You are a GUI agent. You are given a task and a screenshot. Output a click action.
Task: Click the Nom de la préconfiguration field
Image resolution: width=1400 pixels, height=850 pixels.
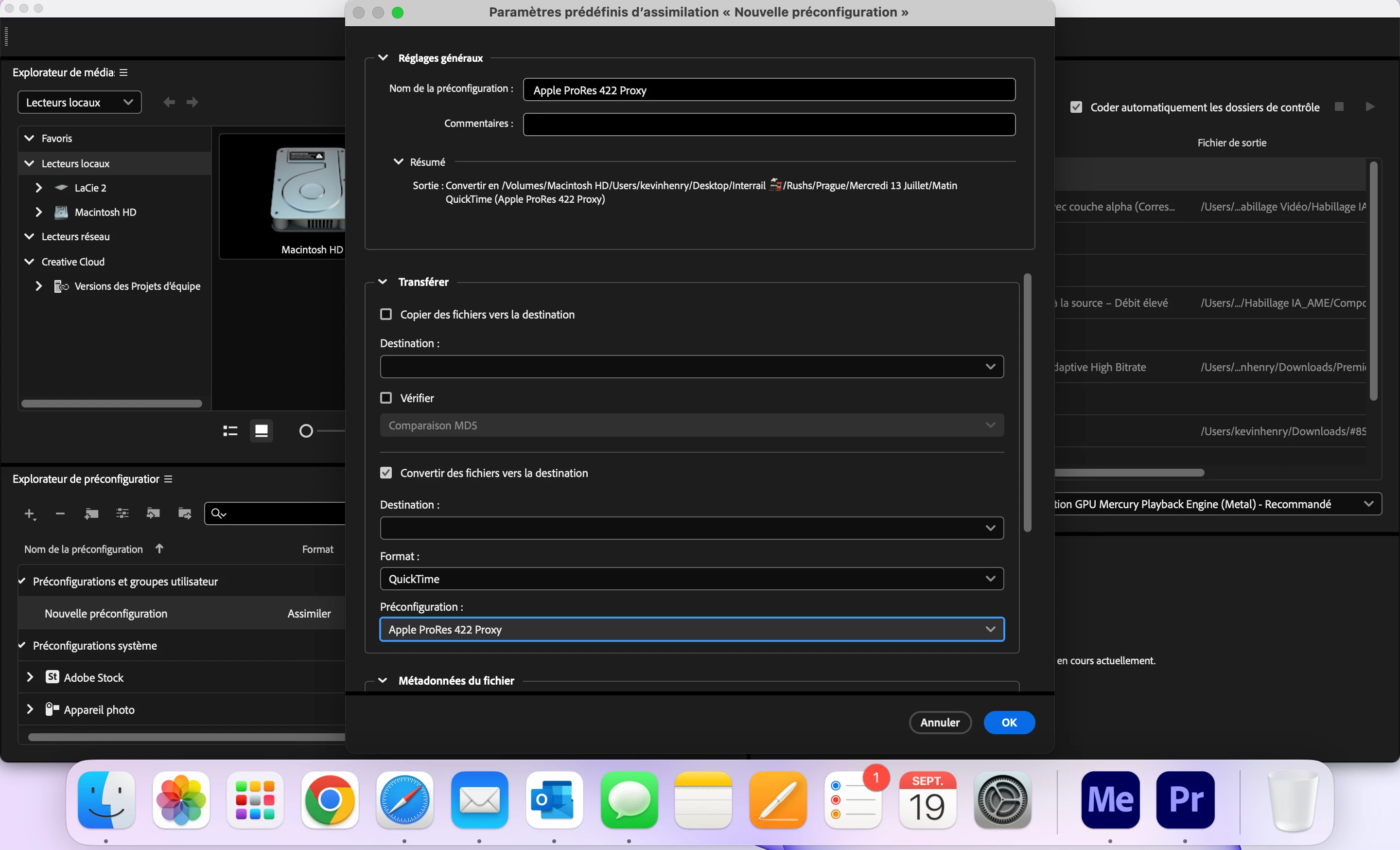[x=769, y=90]
